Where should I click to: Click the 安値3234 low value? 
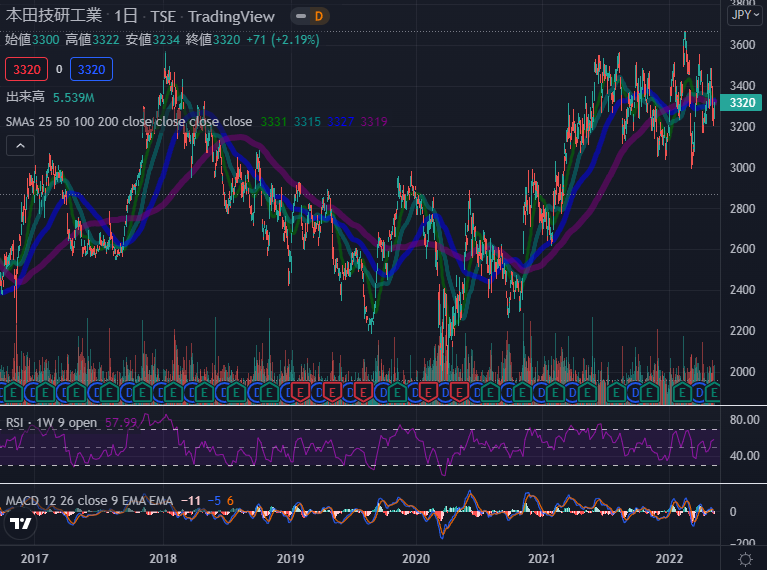(153, 40)
